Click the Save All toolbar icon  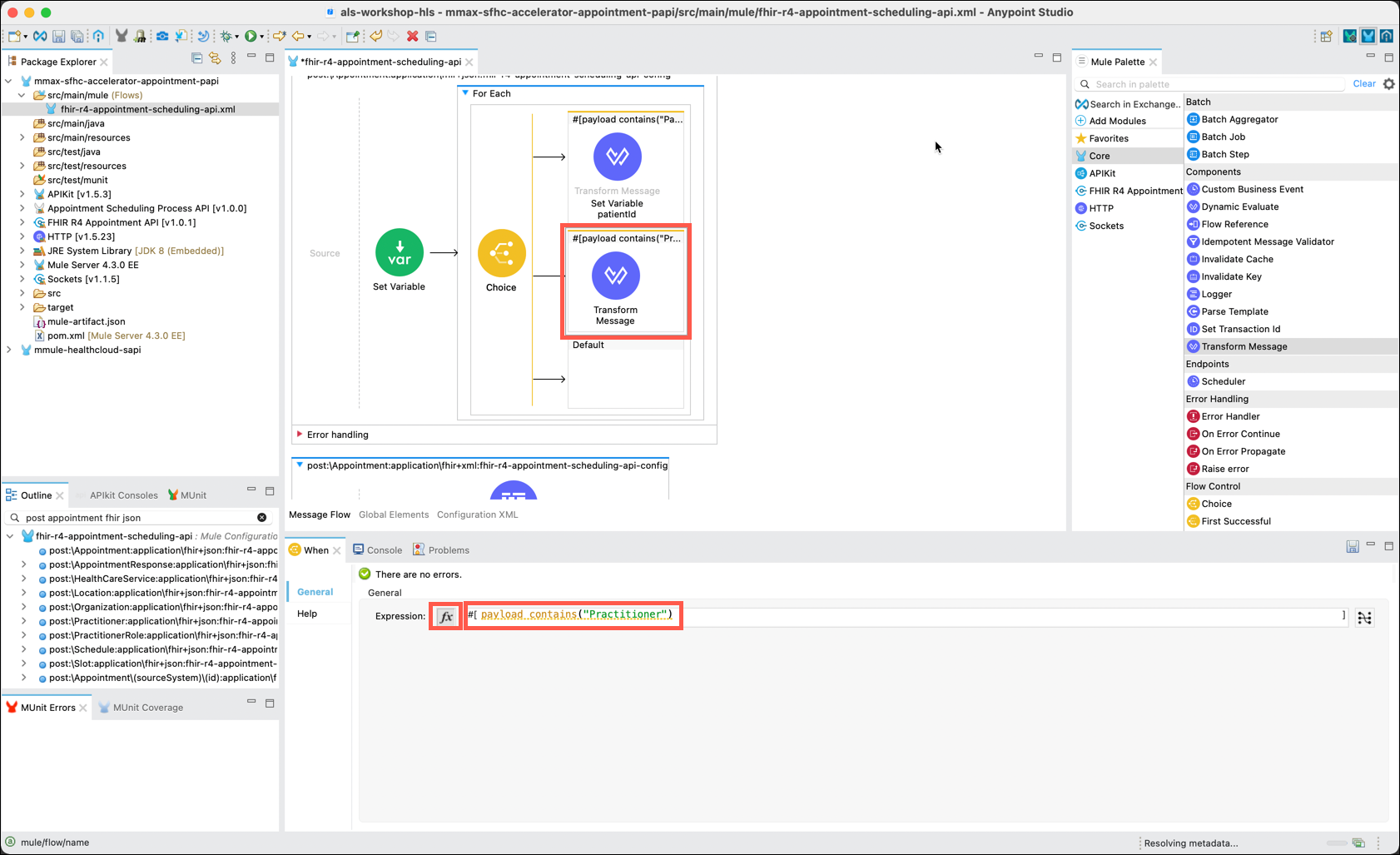click(x=77, y=36)
